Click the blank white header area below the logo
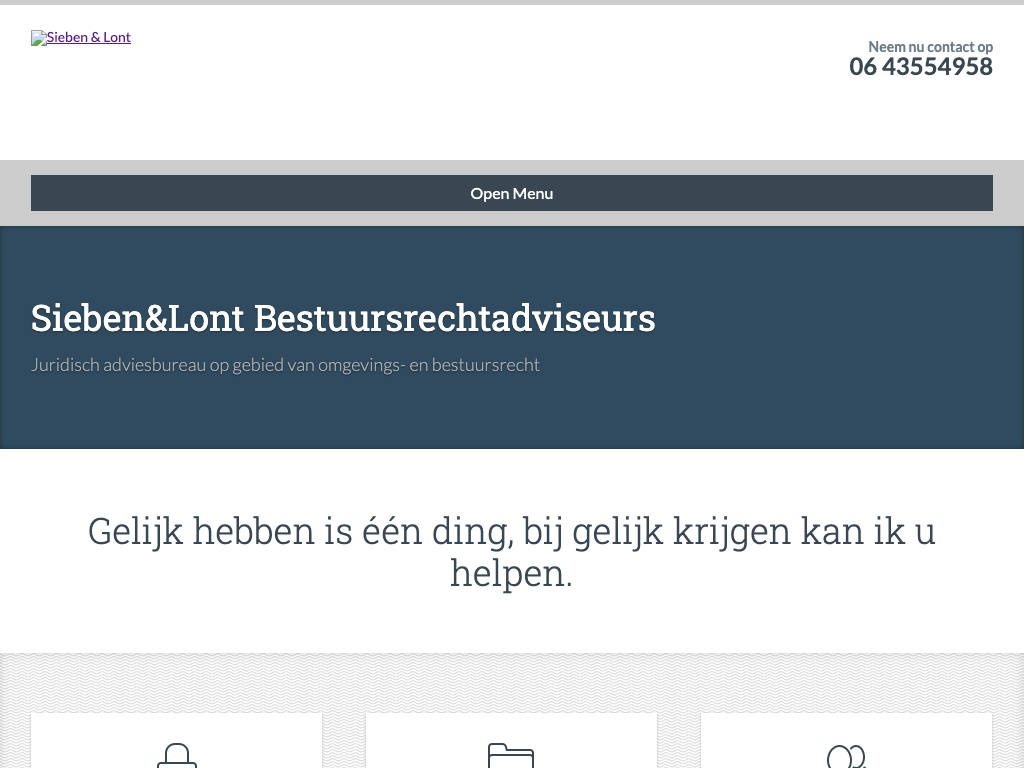 [400, 110]
